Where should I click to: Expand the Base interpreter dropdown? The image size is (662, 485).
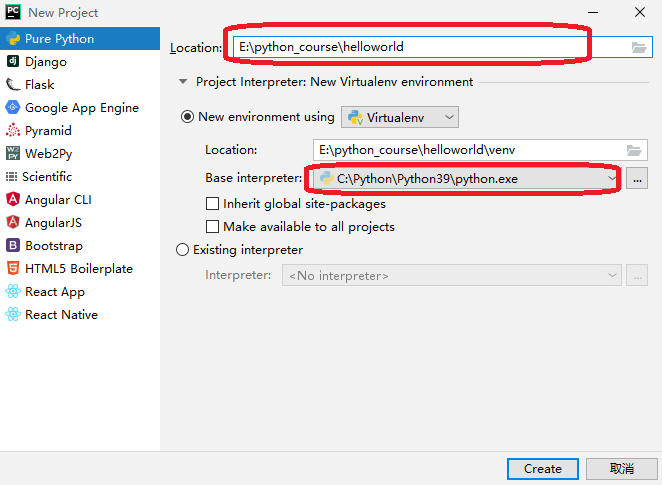(612, 179)
